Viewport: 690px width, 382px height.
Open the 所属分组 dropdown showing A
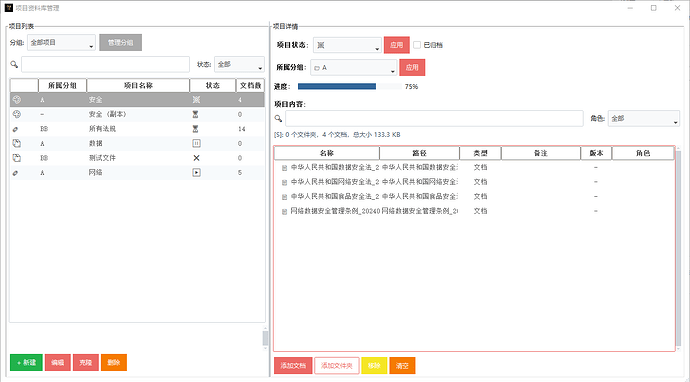pos(354,67)
